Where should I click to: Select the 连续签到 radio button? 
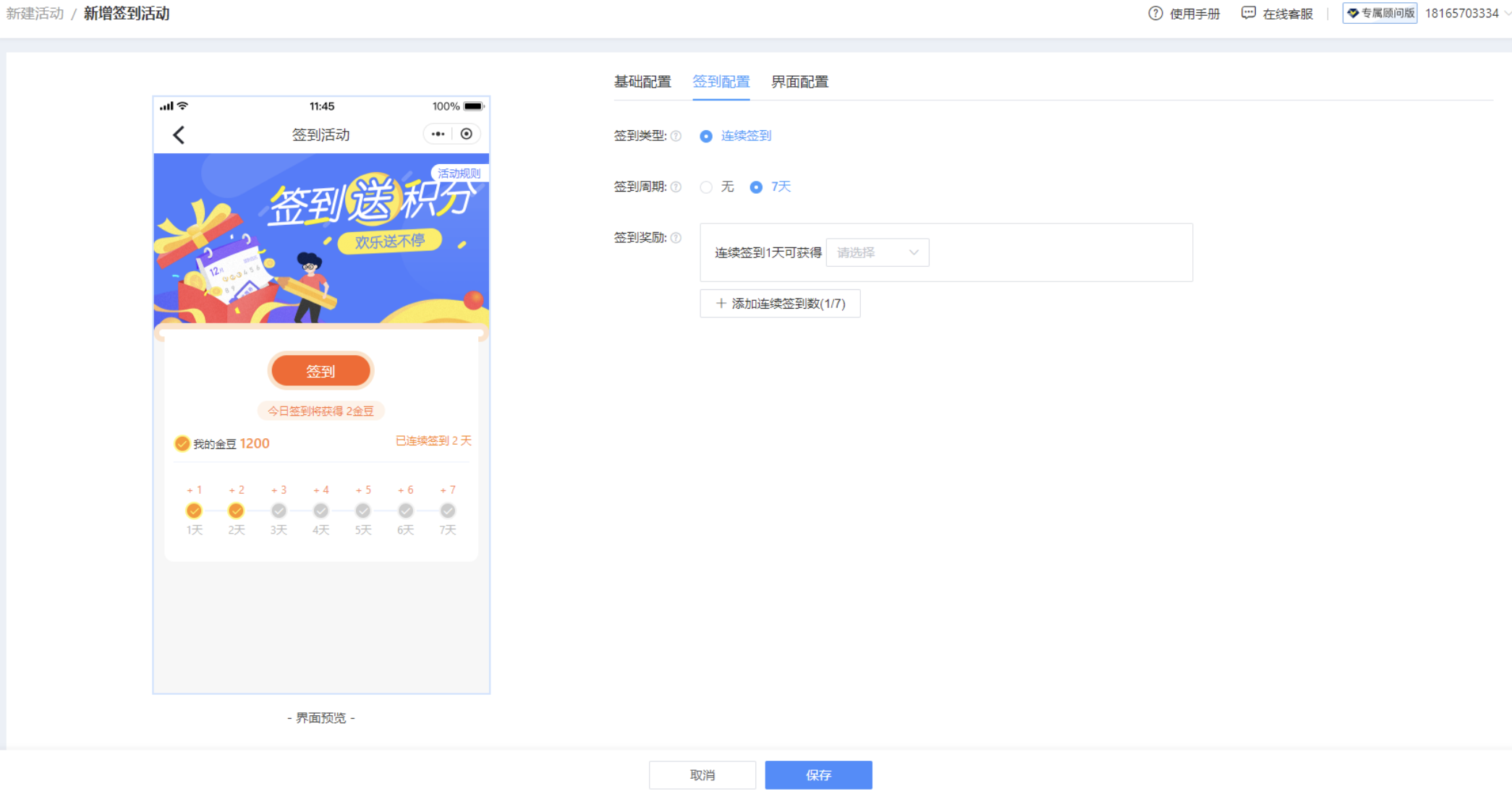click(706, 136)
